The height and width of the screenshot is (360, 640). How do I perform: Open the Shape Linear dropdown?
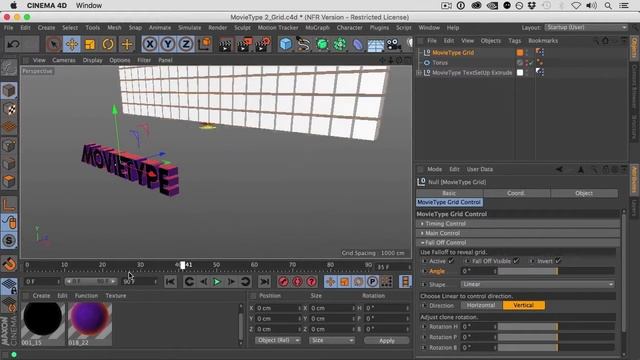538,284
